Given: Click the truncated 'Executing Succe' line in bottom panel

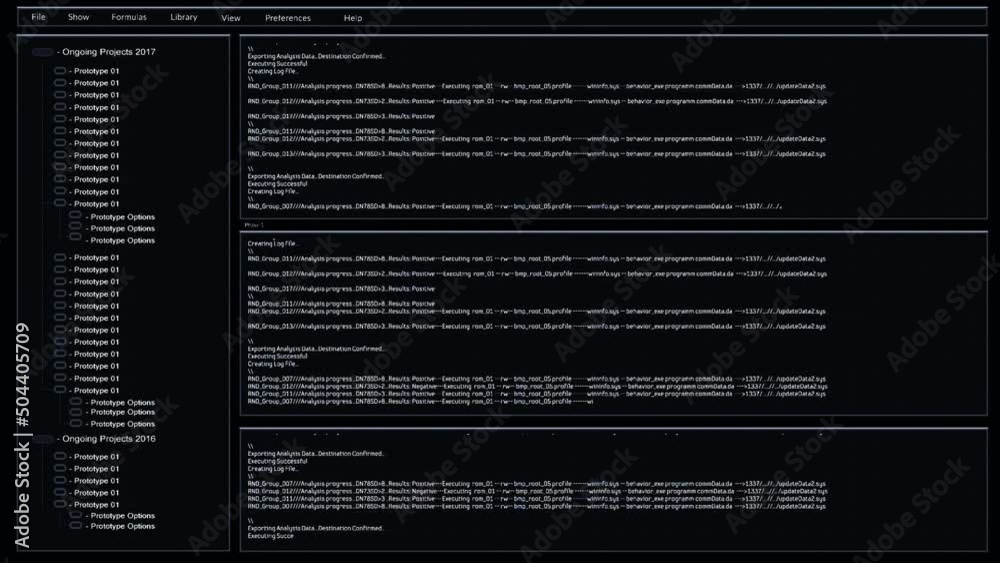Looking at the screenshot, I should click(270, 536).
